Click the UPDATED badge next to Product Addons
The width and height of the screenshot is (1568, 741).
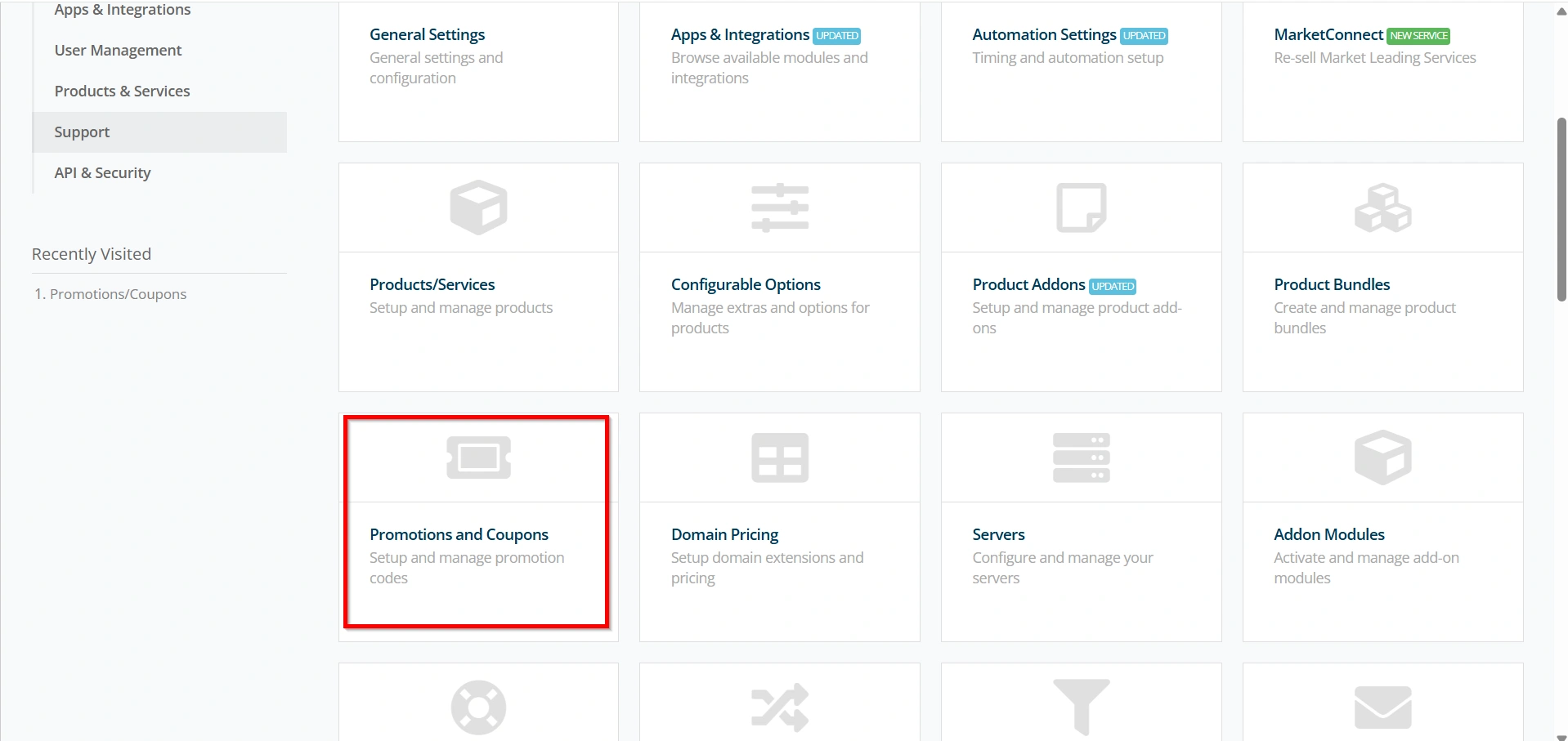tap(1113, 286)
